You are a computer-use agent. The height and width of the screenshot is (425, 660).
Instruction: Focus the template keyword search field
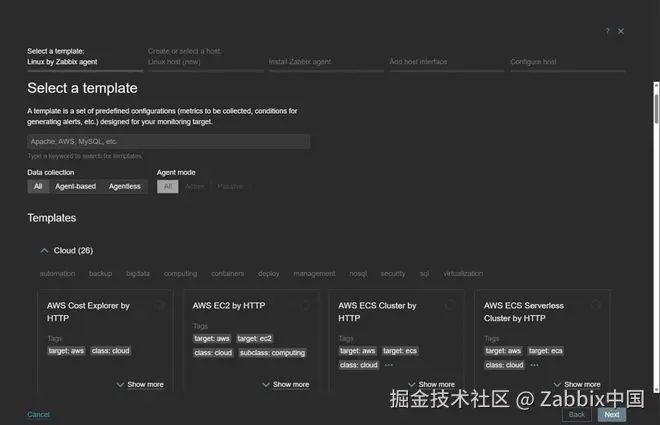pyautogui.click(x=168, y=141)
